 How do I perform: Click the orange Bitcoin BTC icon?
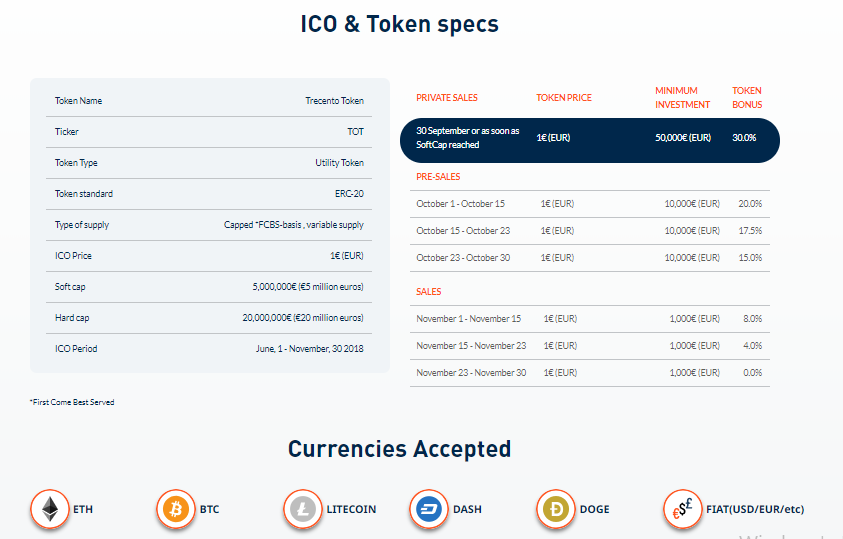[176, 509]
